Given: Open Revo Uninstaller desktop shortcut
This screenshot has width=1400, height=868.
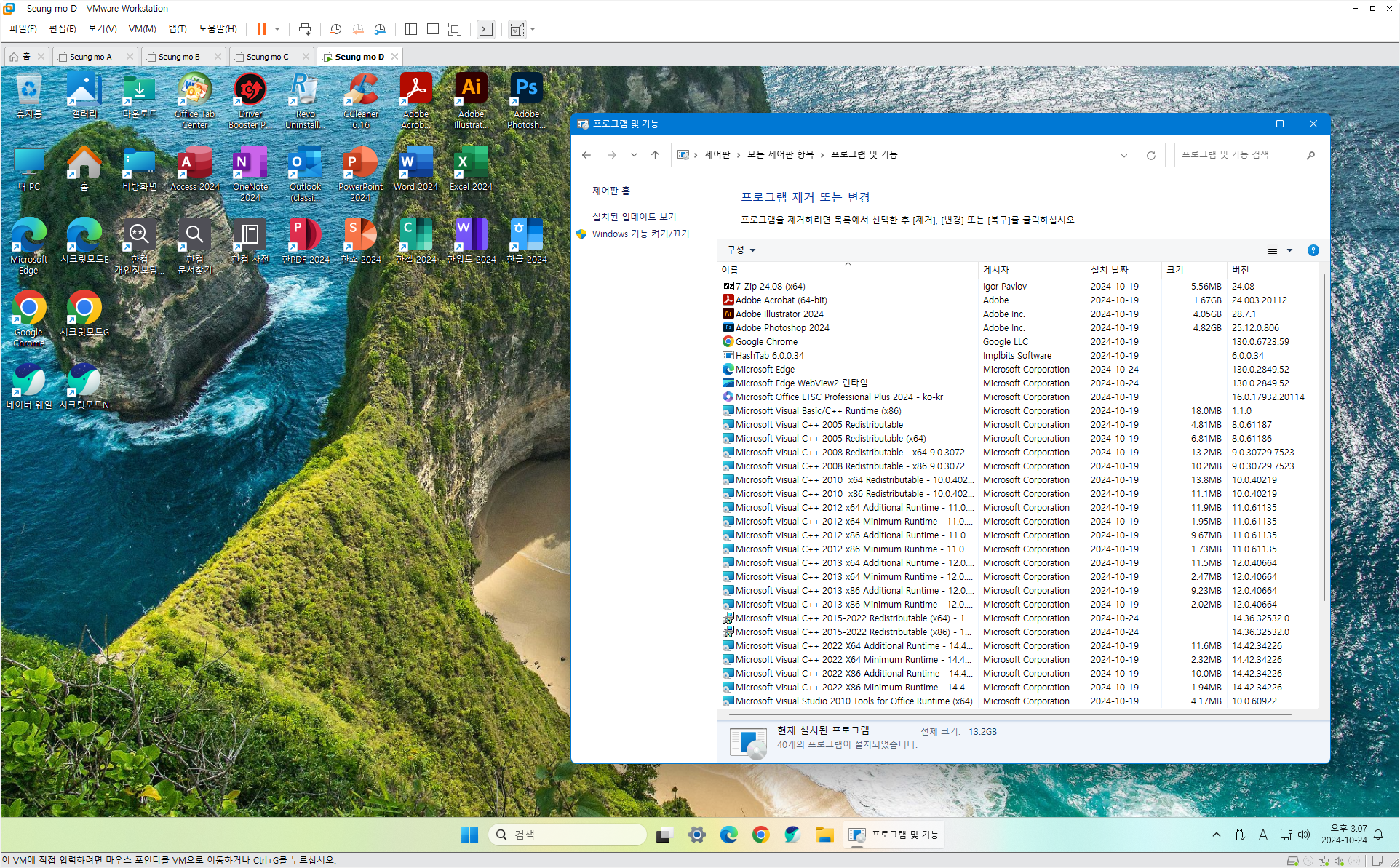Looking at the screenshot, I should click(305, 100).
